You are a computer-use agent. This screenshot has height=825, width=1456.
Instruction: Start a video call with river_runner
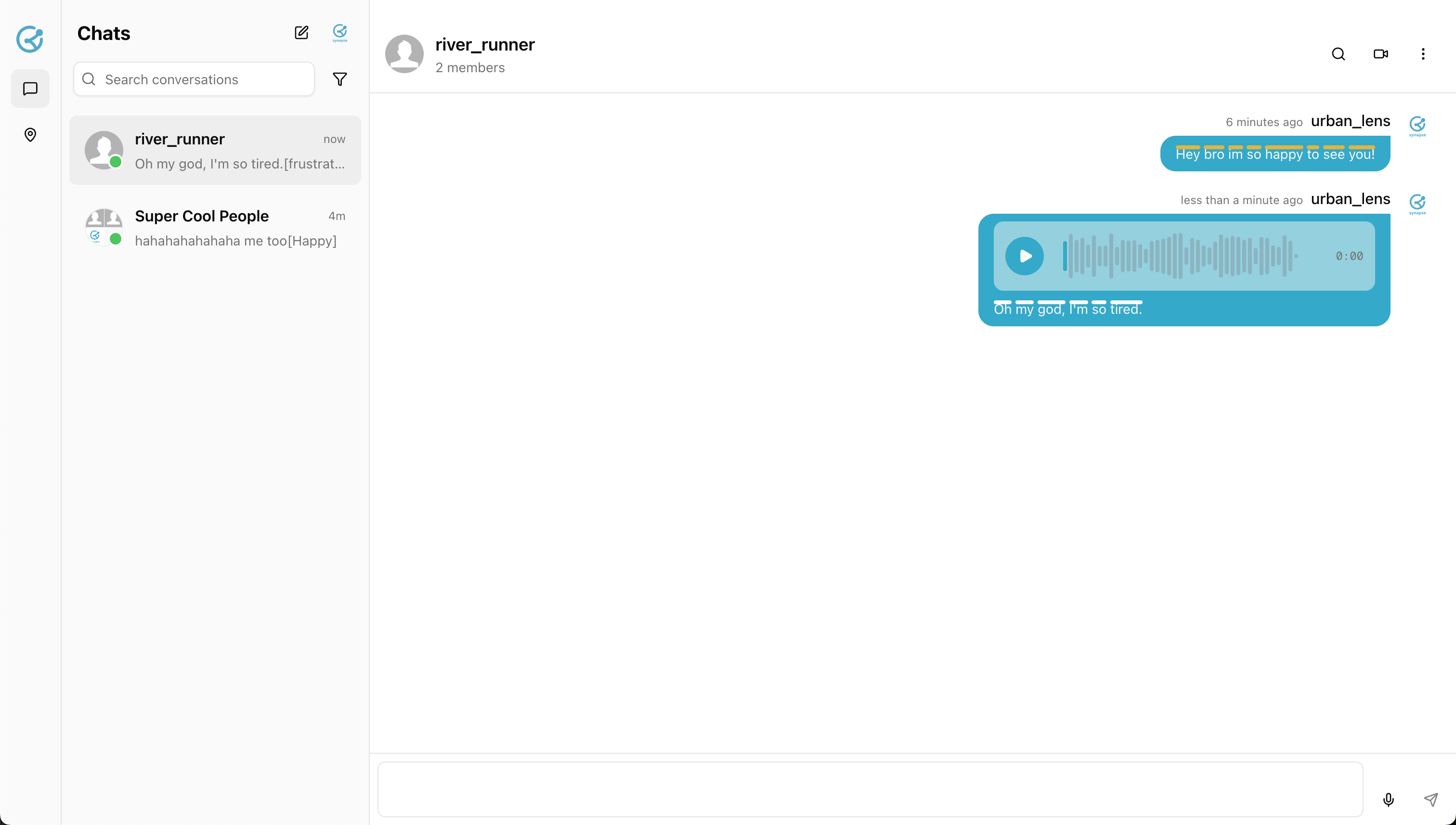[1380, 54]
